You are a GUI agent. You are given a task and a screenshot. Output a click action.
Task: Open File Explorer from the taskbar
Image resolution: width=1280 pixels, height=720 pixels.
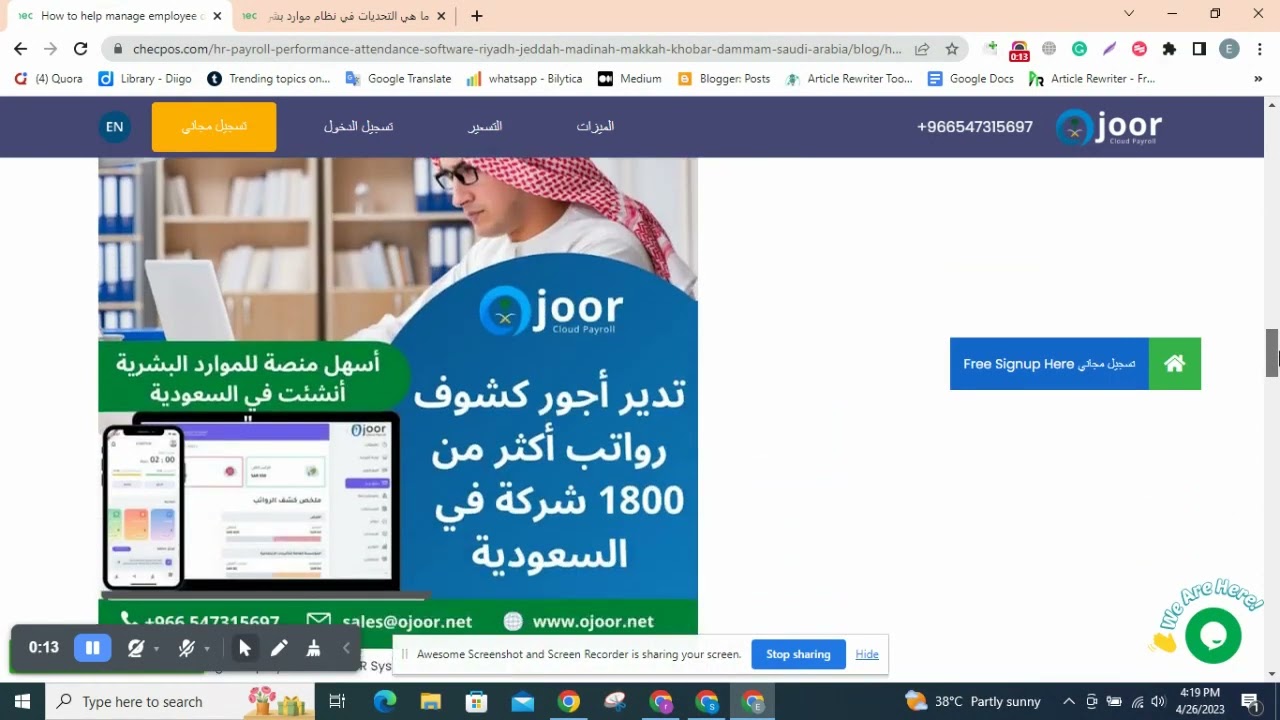[x=430, y=701]
